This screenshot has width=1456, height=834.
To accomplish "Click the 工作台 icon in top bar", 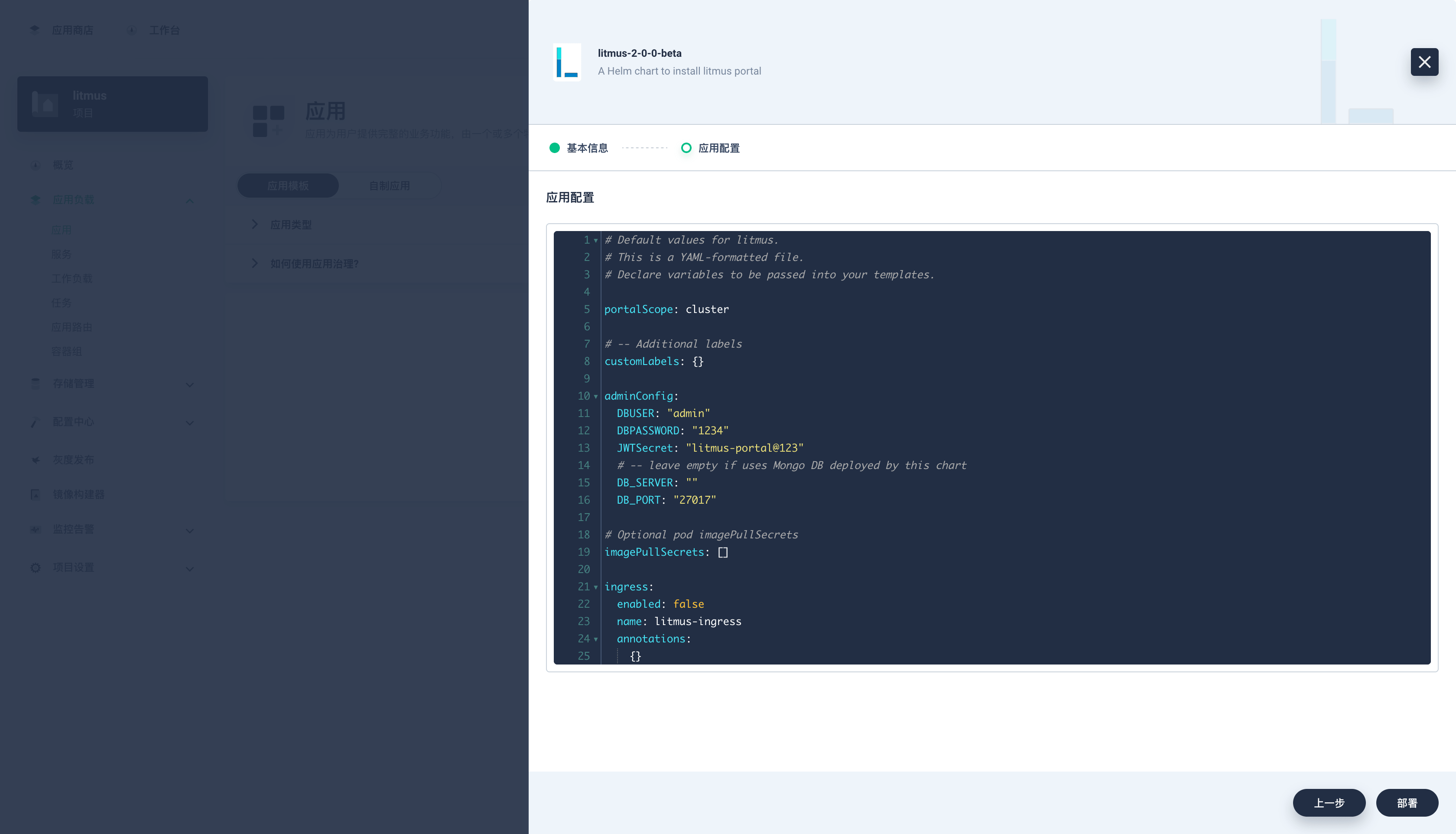I will [x=132, y=30].
